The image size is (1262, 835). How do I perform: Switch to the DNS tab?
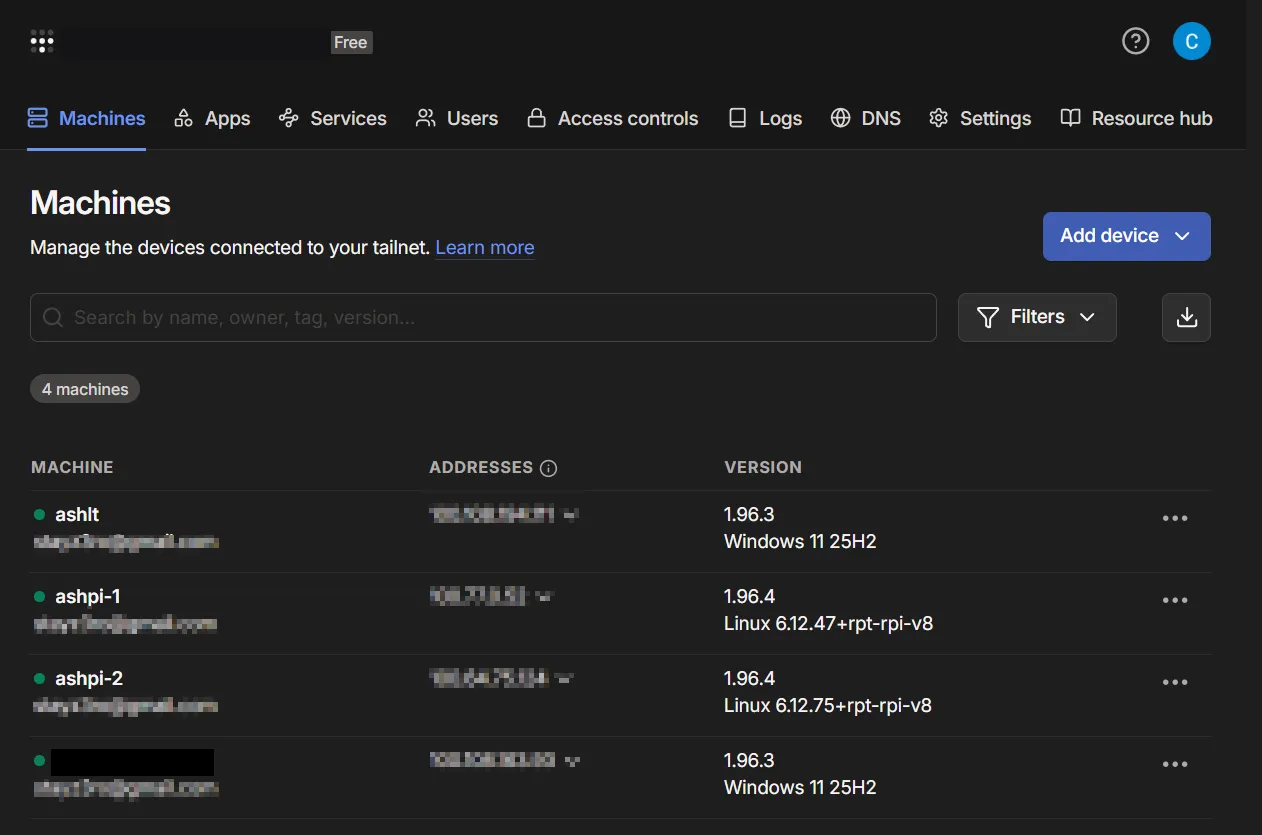[866, 118]
